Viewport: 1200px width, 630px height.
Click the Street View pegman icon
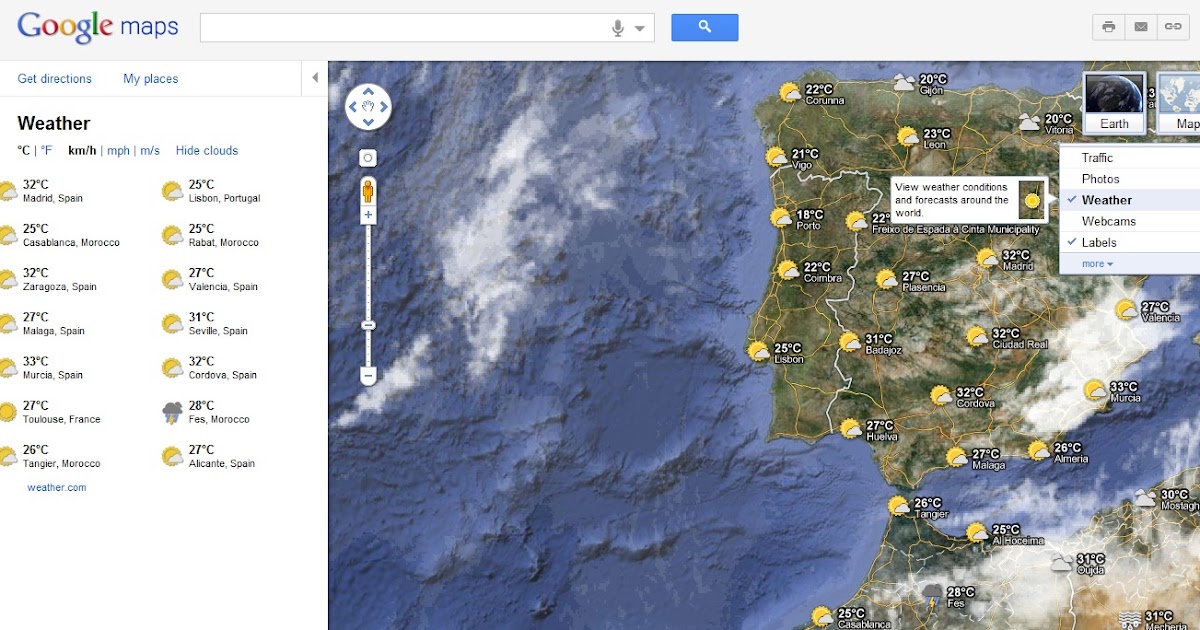[x=368, y=190]
